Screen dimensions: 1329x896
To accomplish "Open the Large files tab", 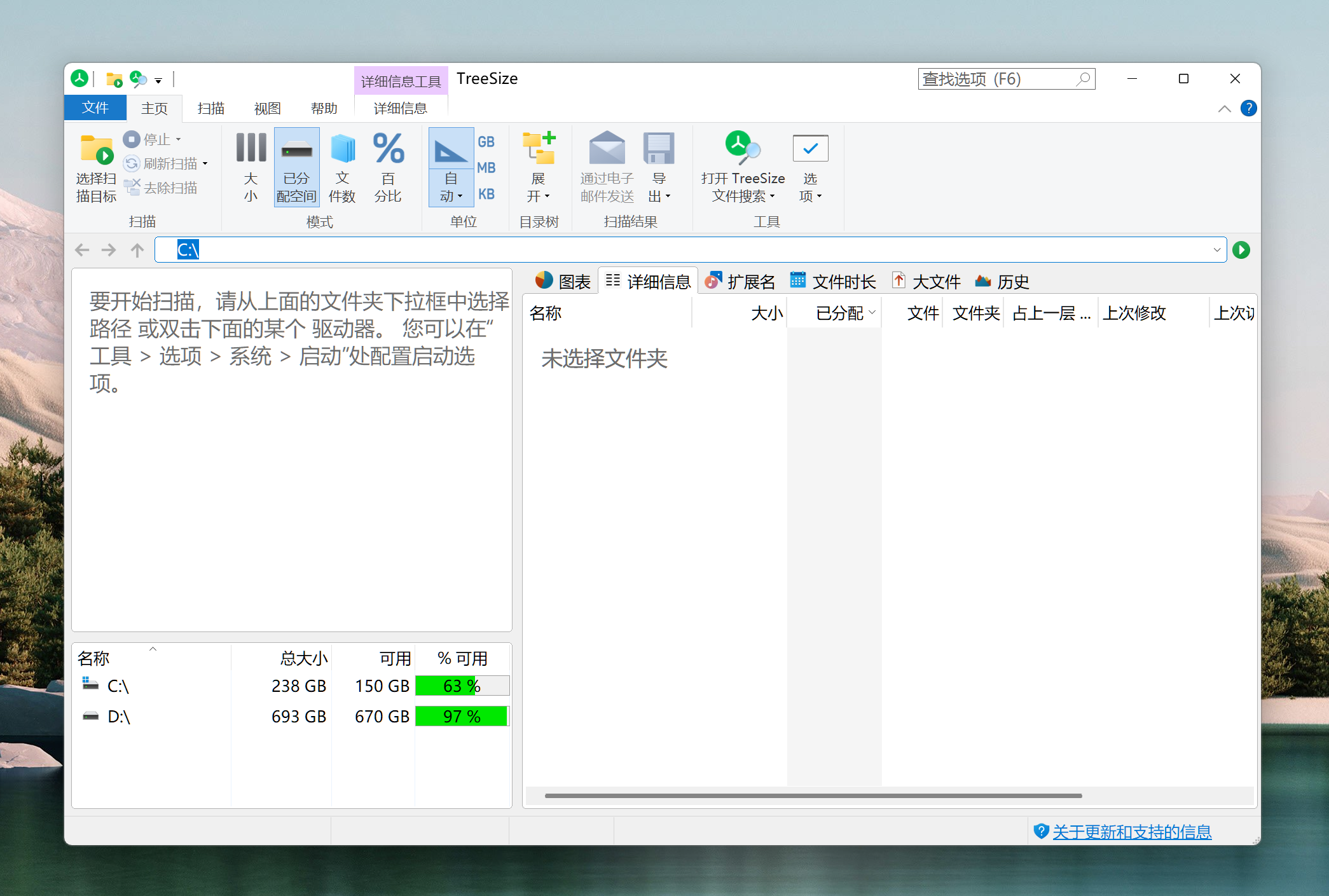I will [926, 281].
